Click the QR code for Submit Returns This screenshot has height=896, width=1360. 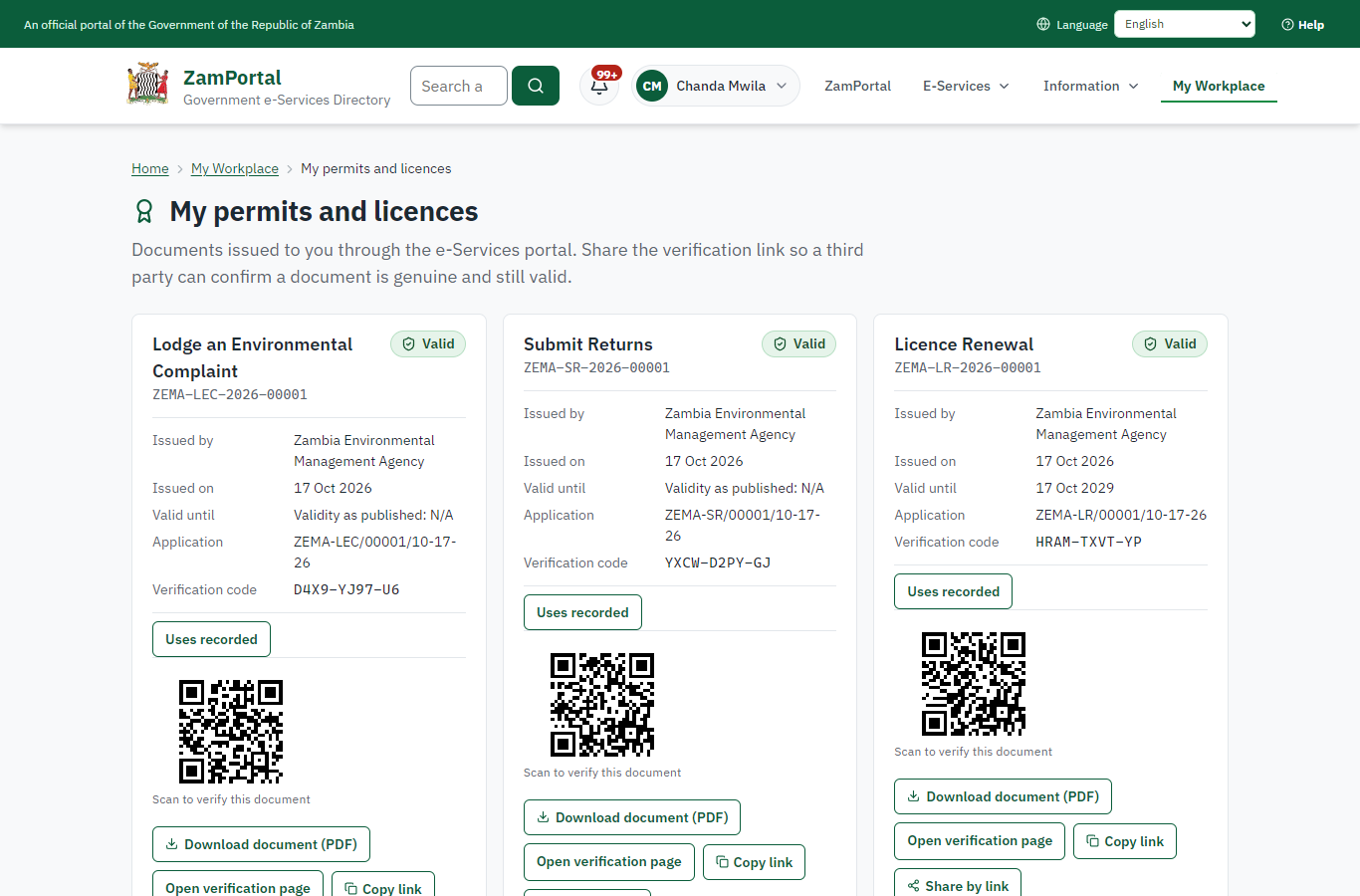(602, 705)
